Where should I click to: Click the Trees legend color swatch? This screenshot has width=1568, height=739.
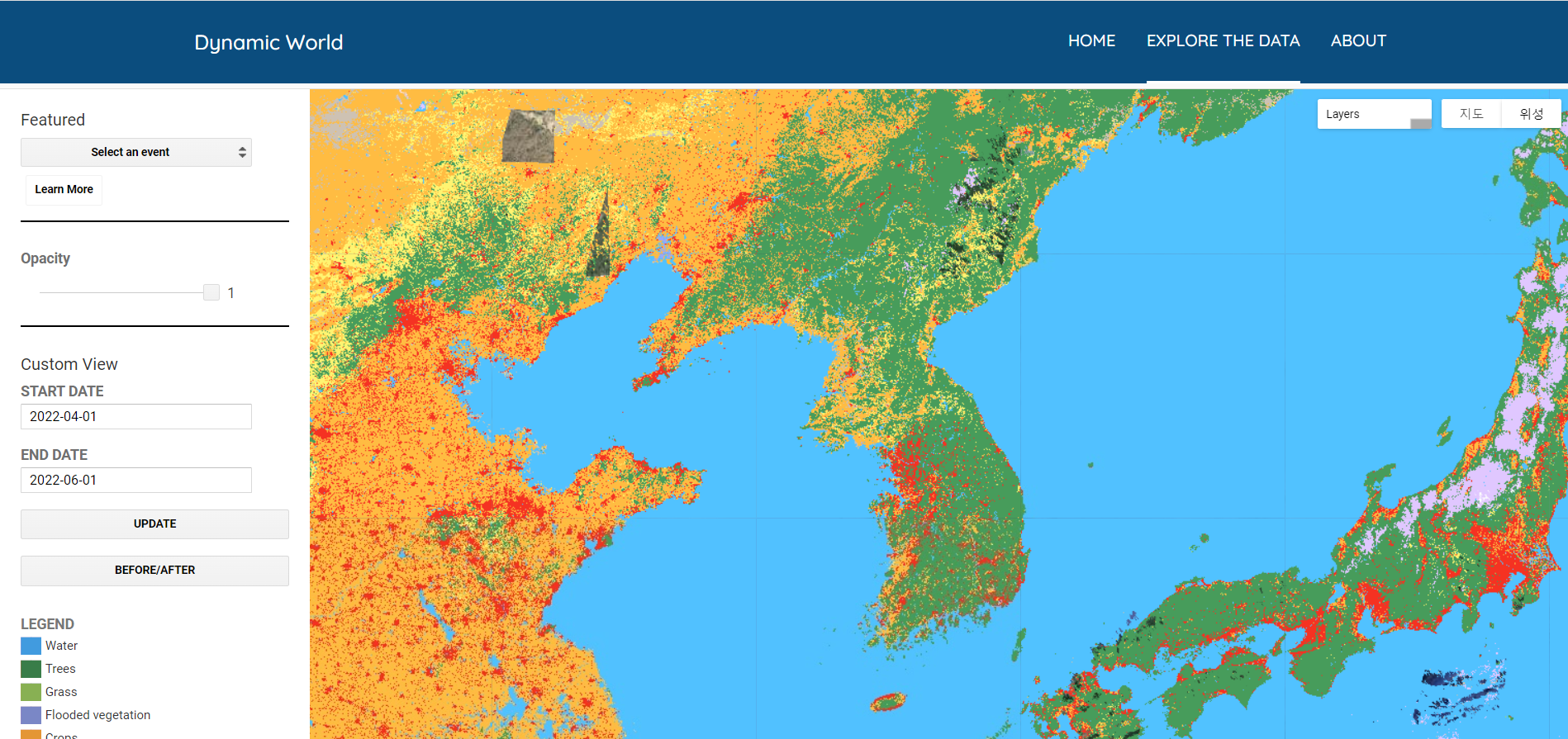(x=31, y=669)
